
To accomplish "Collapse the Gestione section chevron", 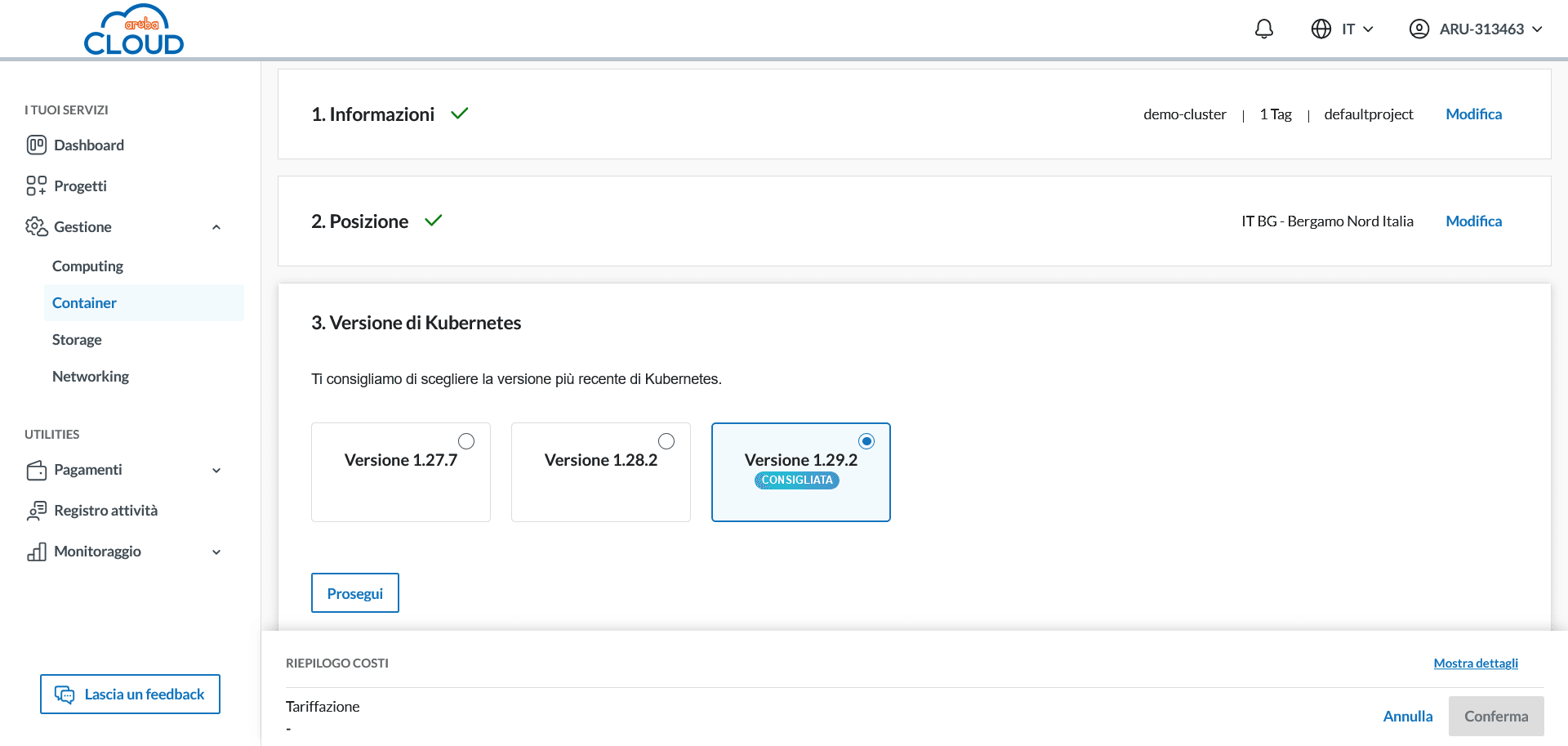I will click(216, 227).
